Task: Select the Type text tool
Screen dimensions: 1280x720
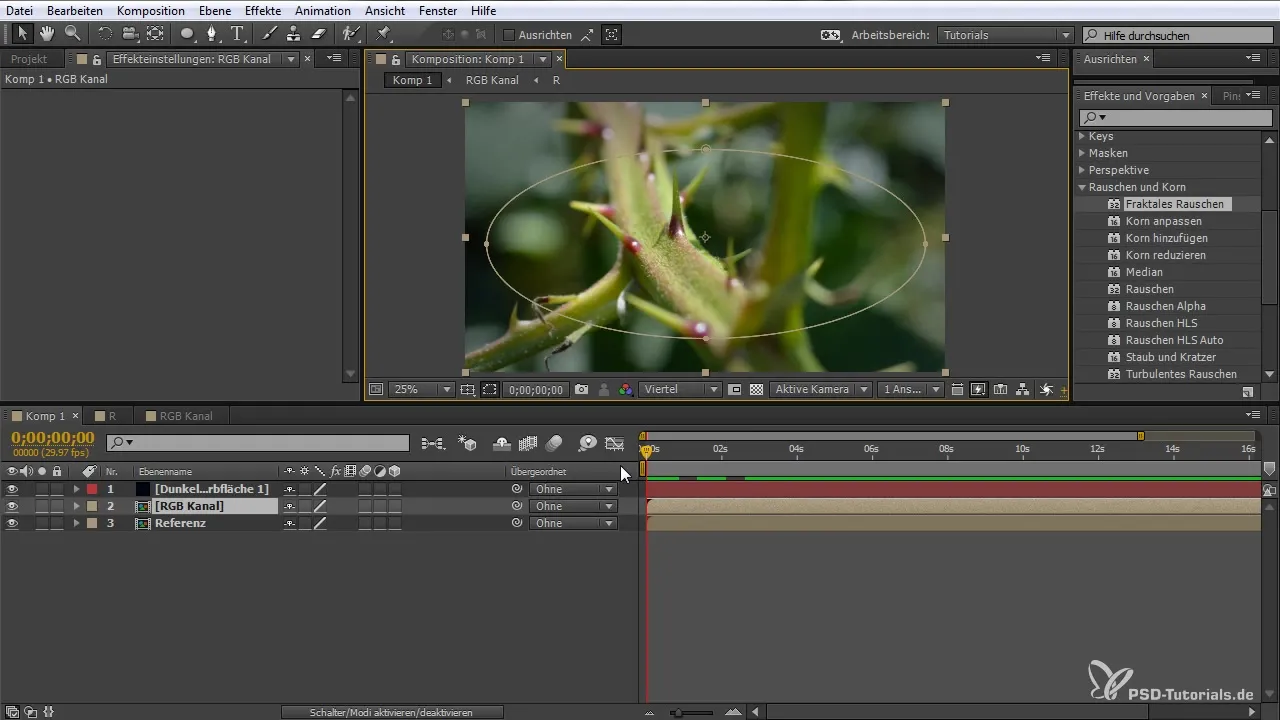Action: coord(238,34)
